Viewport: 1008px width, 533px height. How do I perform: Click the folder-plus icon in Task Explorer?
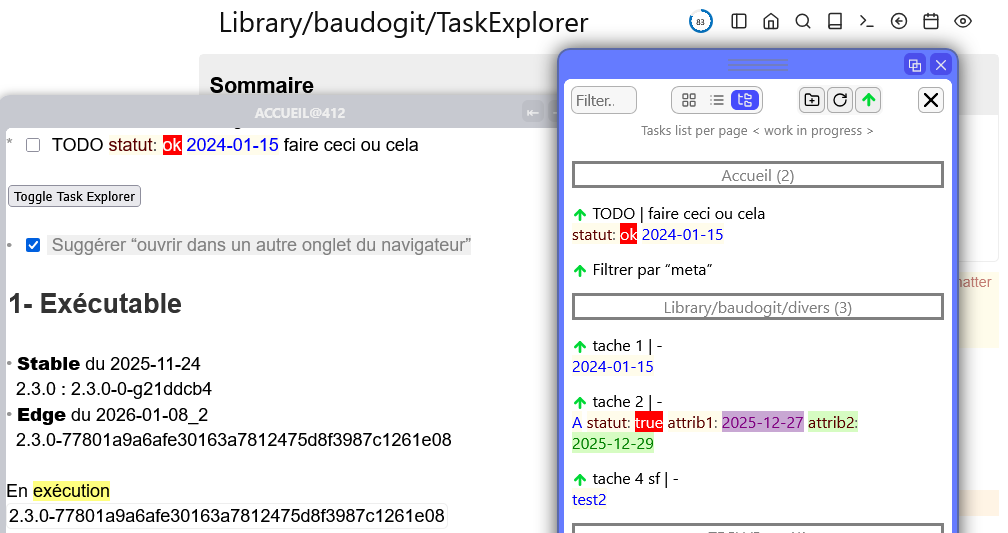812,100
